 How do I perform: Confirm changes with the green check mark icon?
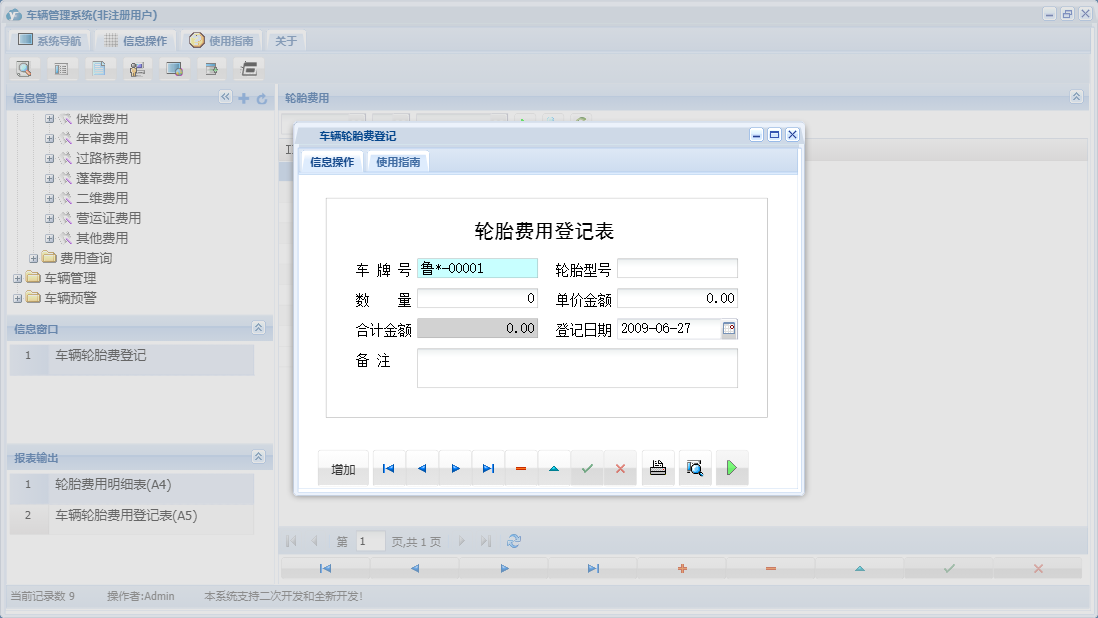(587, 467)
